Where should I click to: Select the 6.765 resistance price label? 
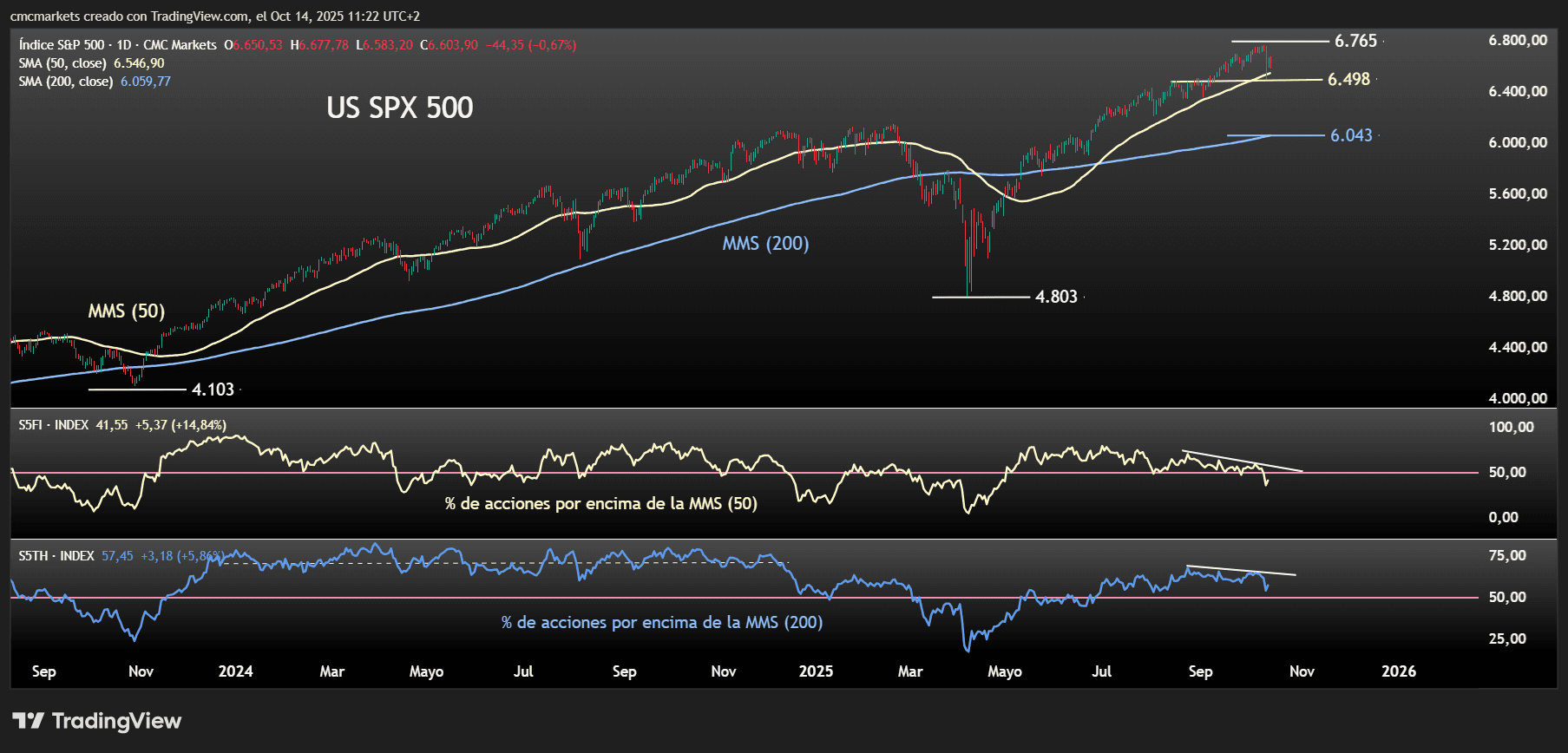tap(1355, 41)
